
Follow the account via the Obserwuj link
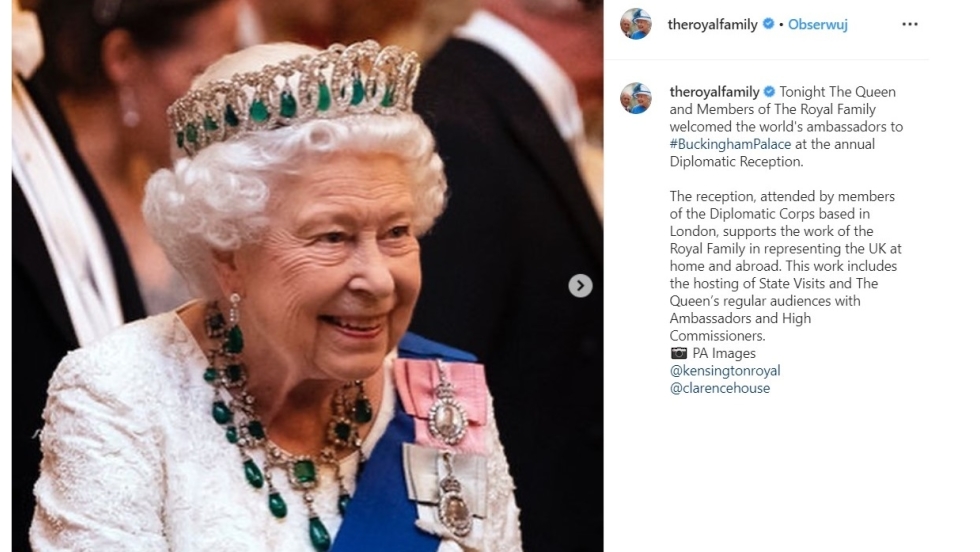click(818, 24)
